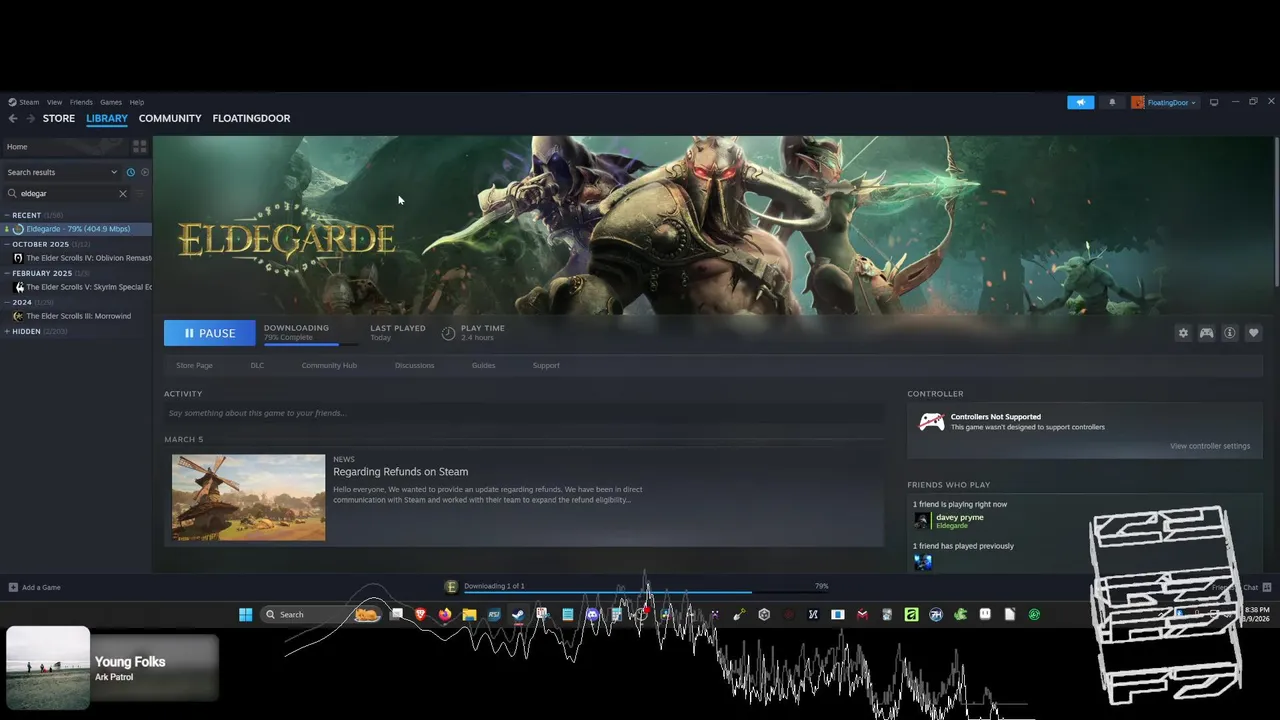Go to the STORE tab
This screenshot has height=720, width=1280.
pos(59,118)
